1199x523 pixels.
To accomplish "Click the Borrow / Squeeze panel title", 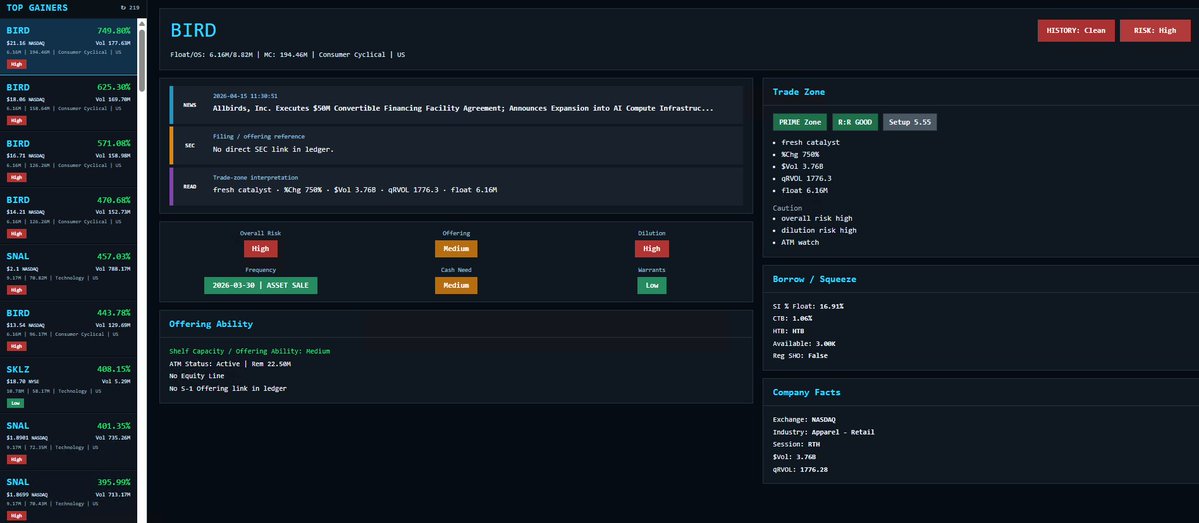I will (814, 279).
